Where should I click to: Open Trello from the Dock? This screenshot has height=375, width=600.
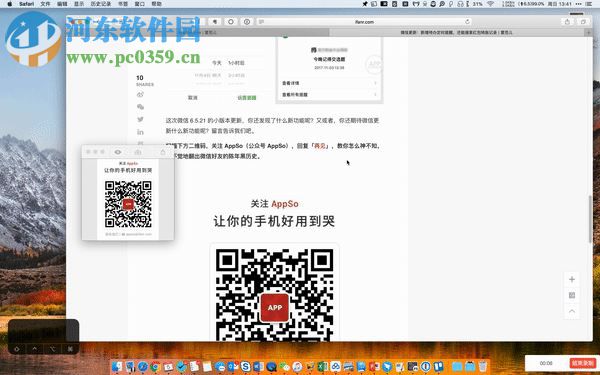click(x=438, y=367)
